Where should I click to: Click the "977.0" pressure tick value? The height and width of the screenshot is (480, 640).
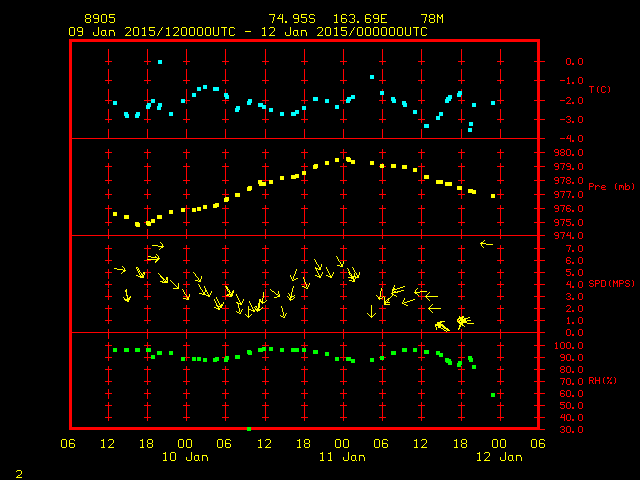pyautogui.click(x=569, y=195)
